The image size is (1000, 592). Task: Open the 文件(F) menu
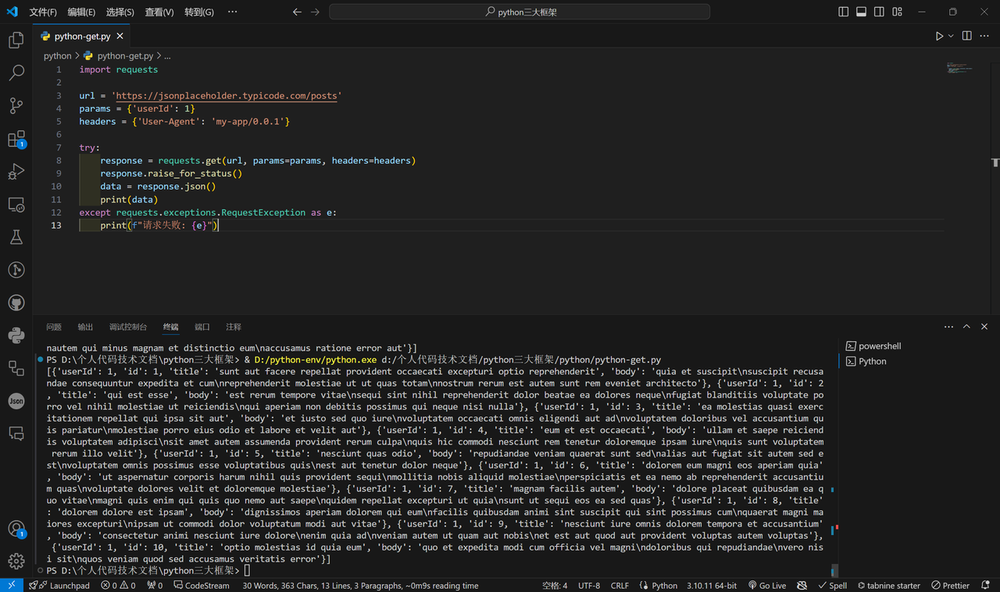(43, 12)
